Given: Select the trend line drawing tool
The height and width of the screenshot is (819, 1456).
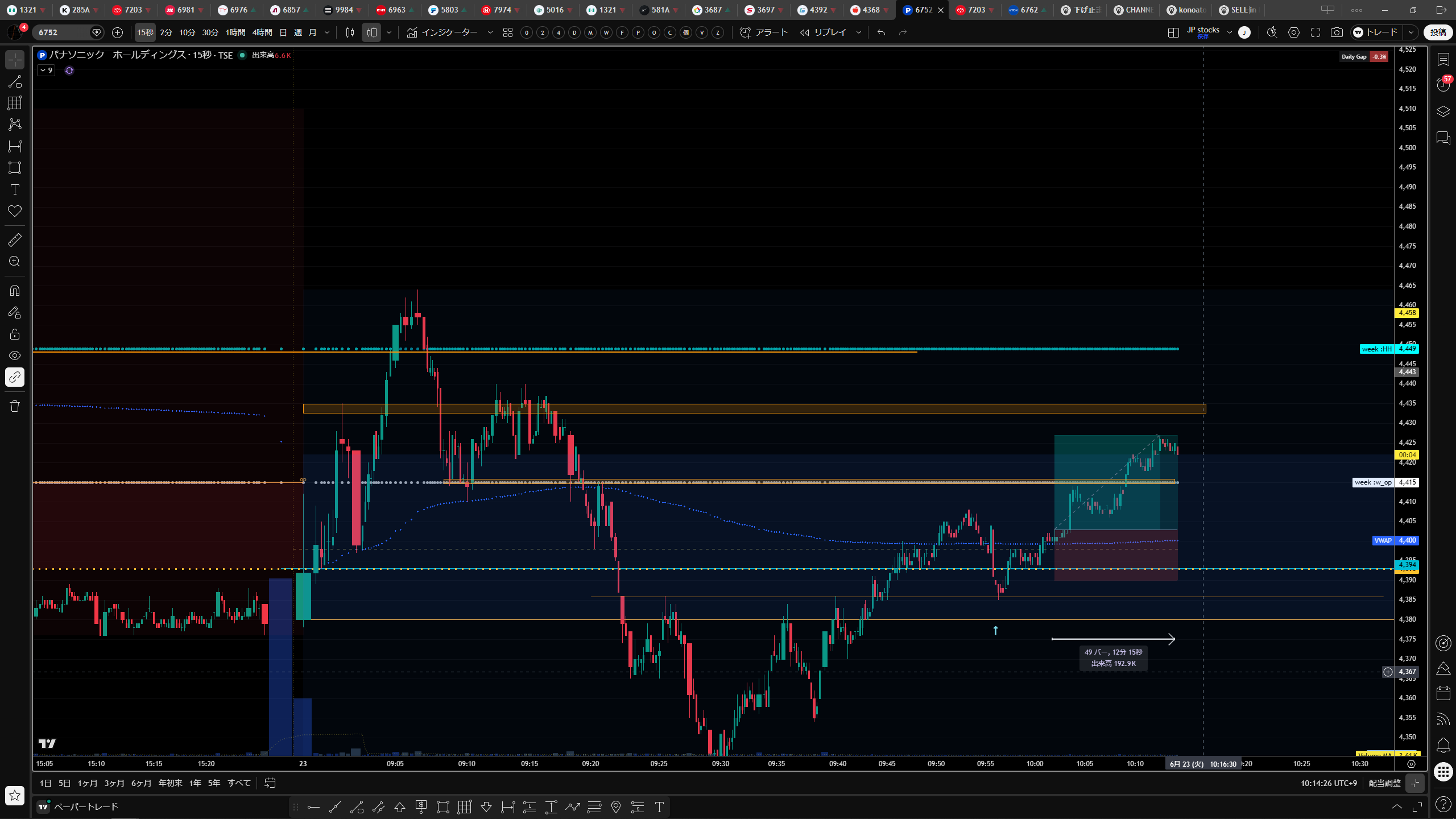Looking at the screenshot, I should click(x=15, y=81).
